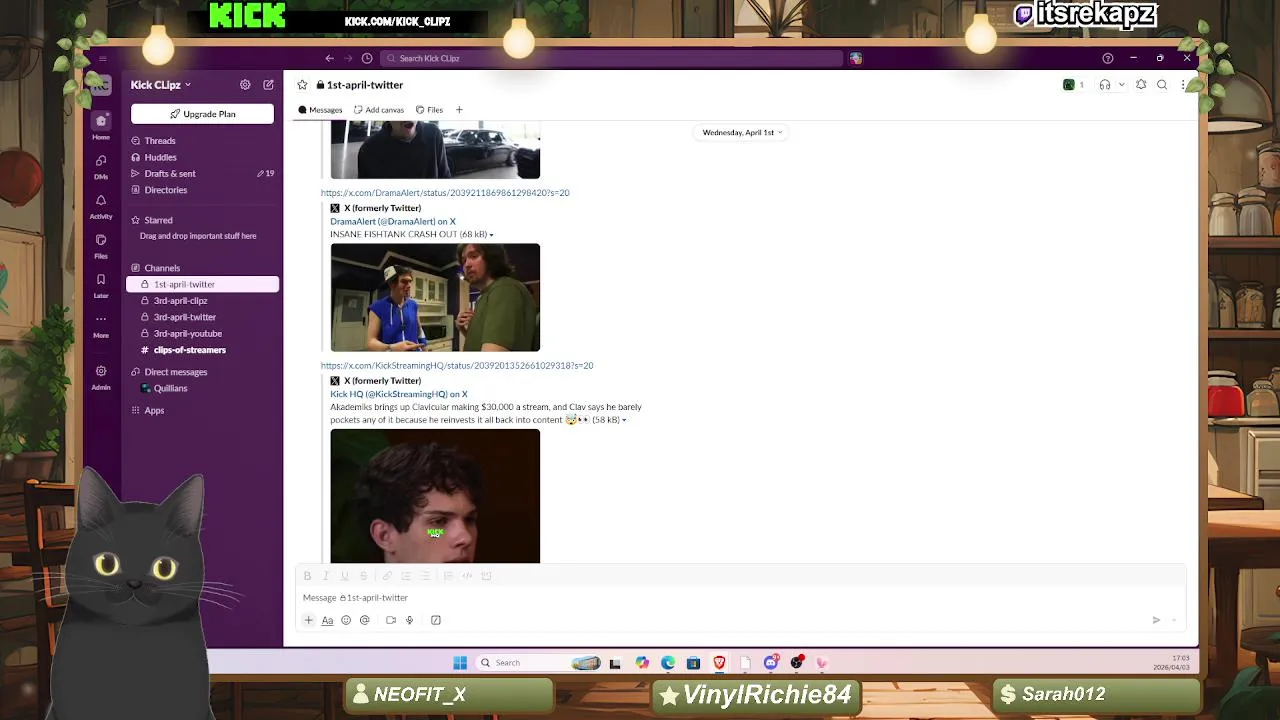The height and width of the screenshot is (720, 1280).
Task: Insert a link in composer toolbar
Action: [x=387, y=576]
